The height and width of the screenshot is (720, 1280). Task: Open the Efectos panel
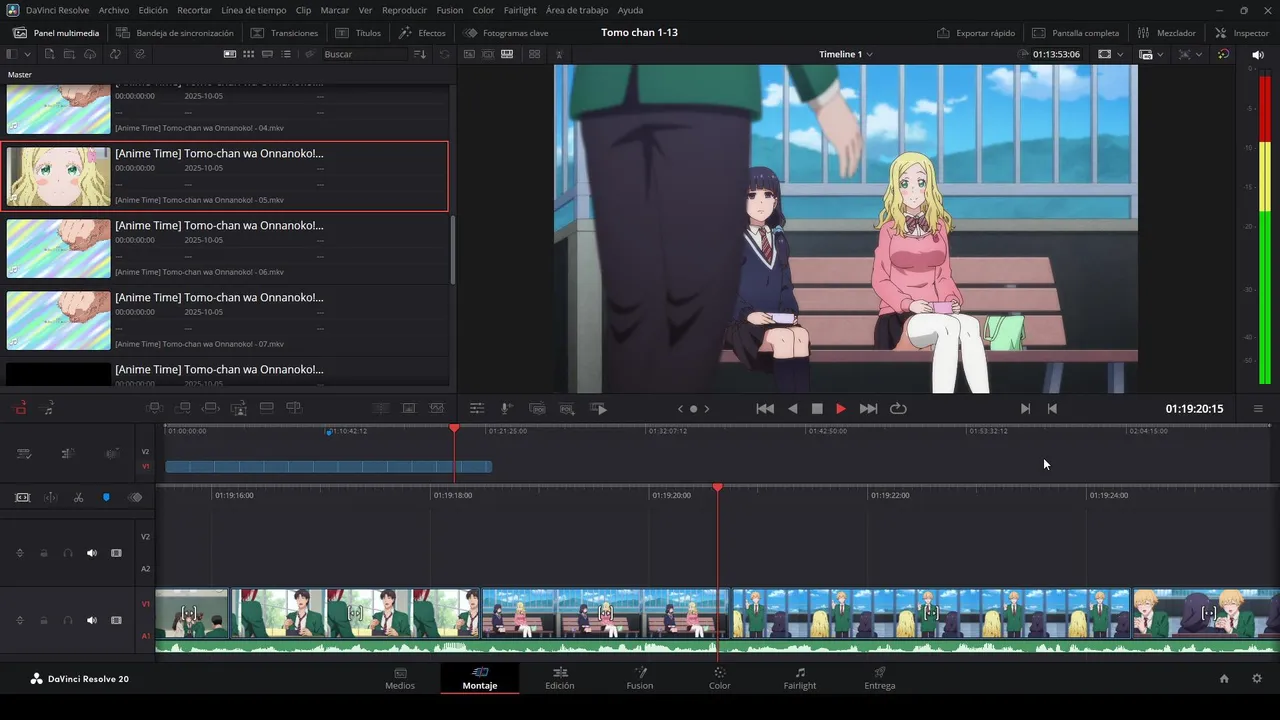[422, 33]
